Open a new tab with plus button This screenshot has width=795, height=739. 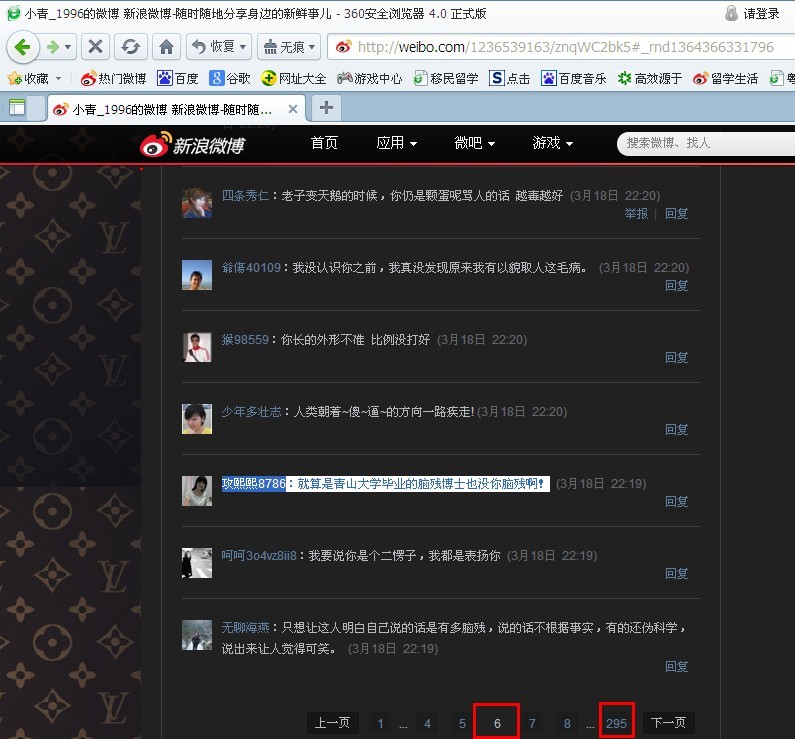[x=325, y=108]
